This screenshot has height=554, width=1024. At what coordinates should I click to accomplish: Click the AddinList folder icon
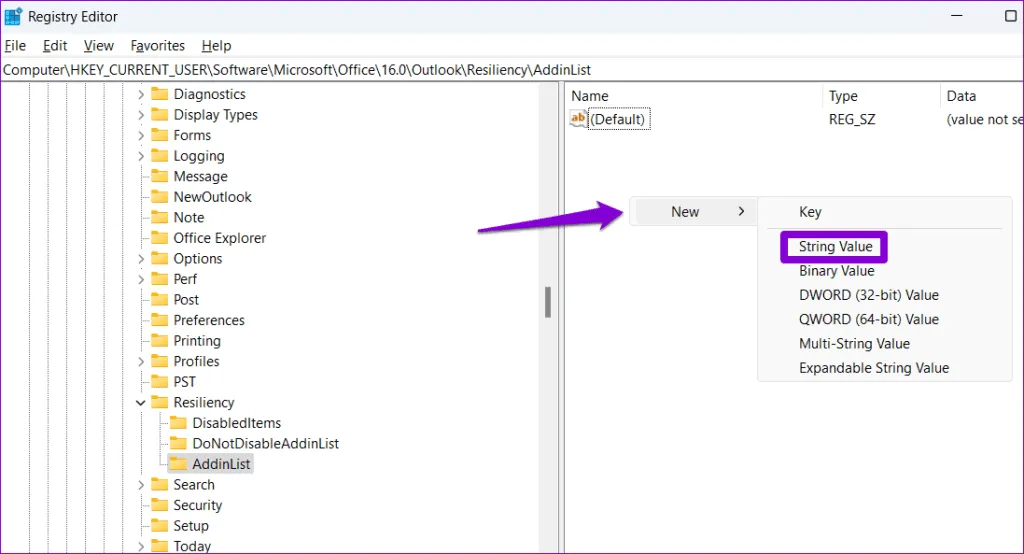pyautogui.click(x=178, y=464)
